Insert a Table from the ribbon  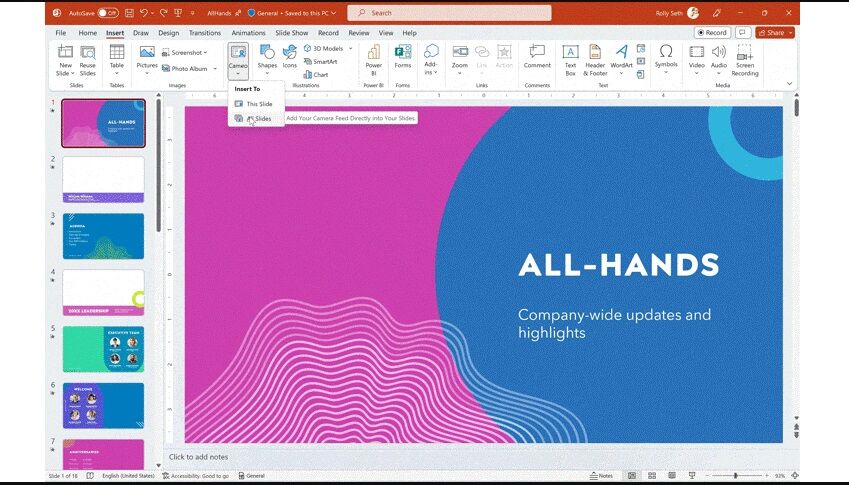click(x=117, y=60)
